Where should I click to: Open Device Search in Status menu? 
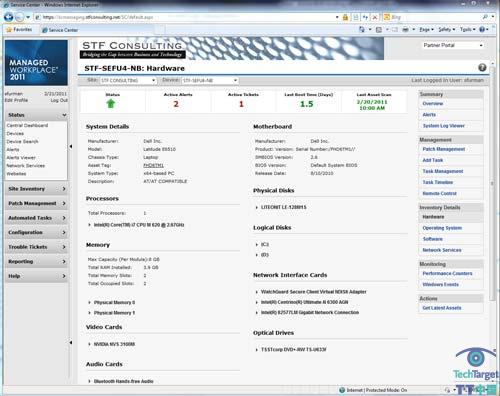click(22, 142)
